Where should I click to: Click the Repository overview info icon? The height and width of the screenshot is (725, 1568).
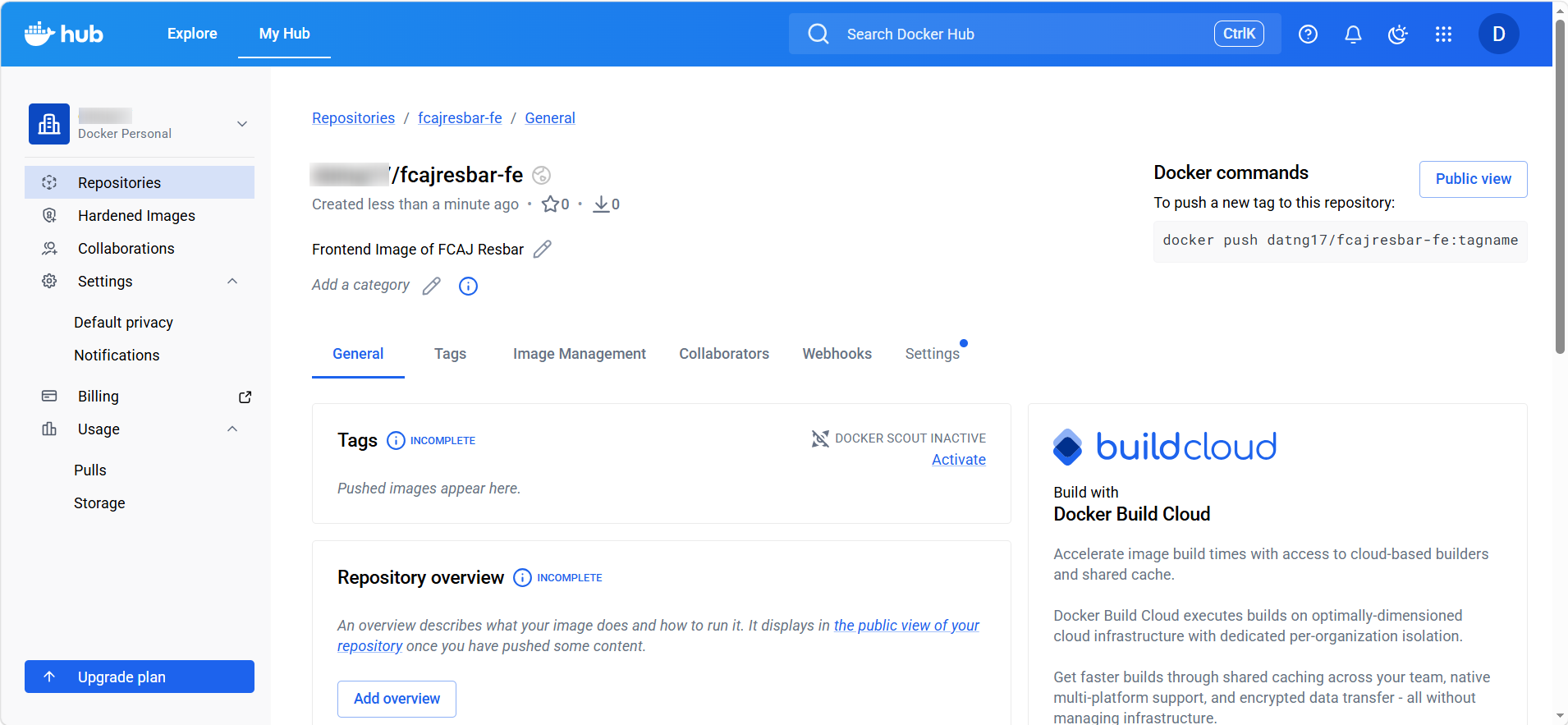tap(522, 578)
